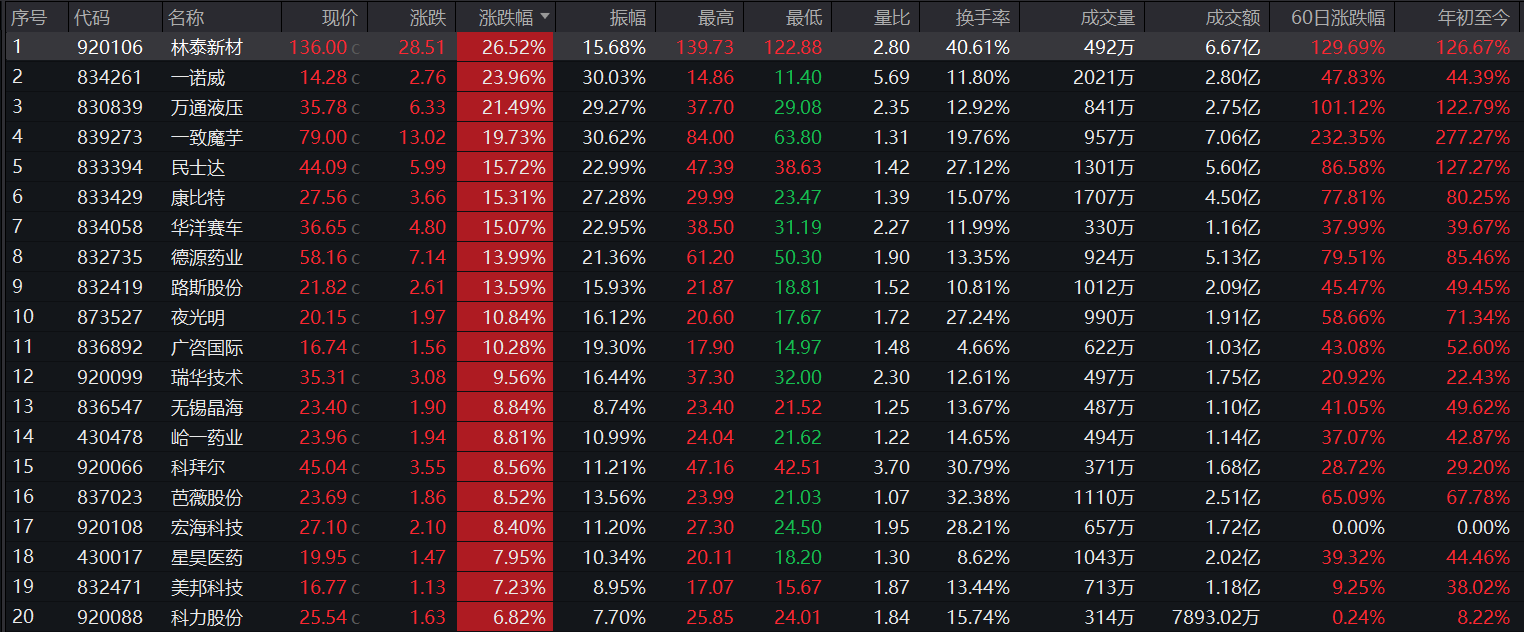Select the 哈一药业 stock name

(207, 437)
